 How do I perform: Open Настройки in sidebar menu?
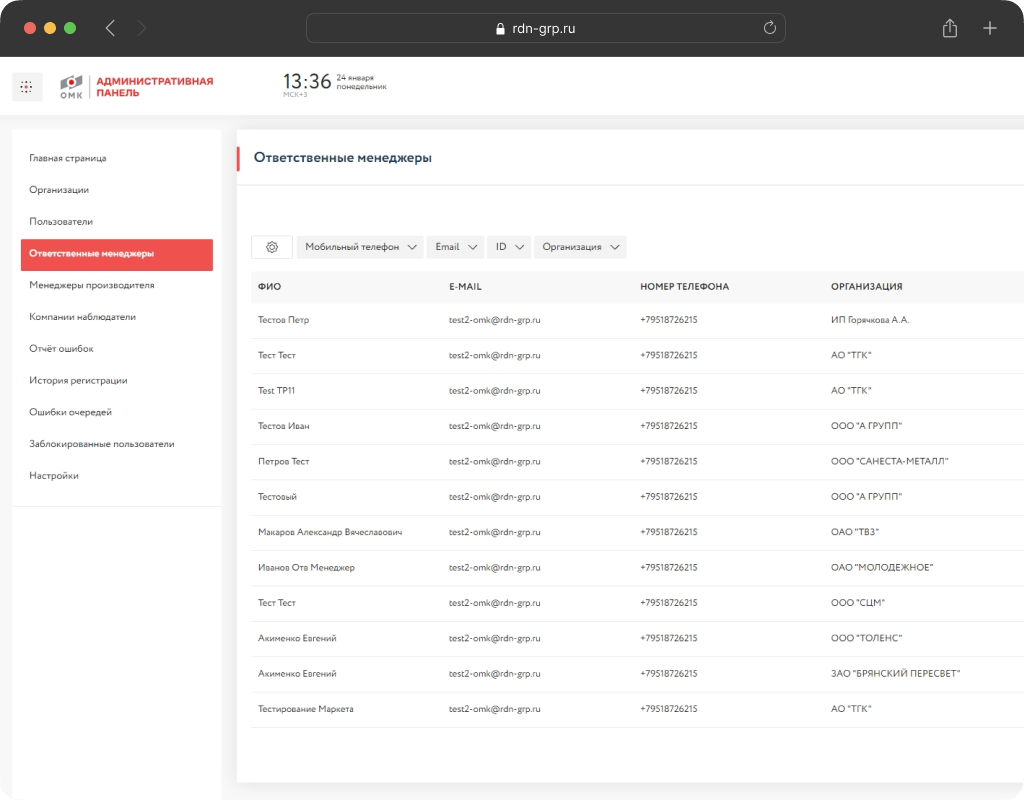(x=54, y=476)
